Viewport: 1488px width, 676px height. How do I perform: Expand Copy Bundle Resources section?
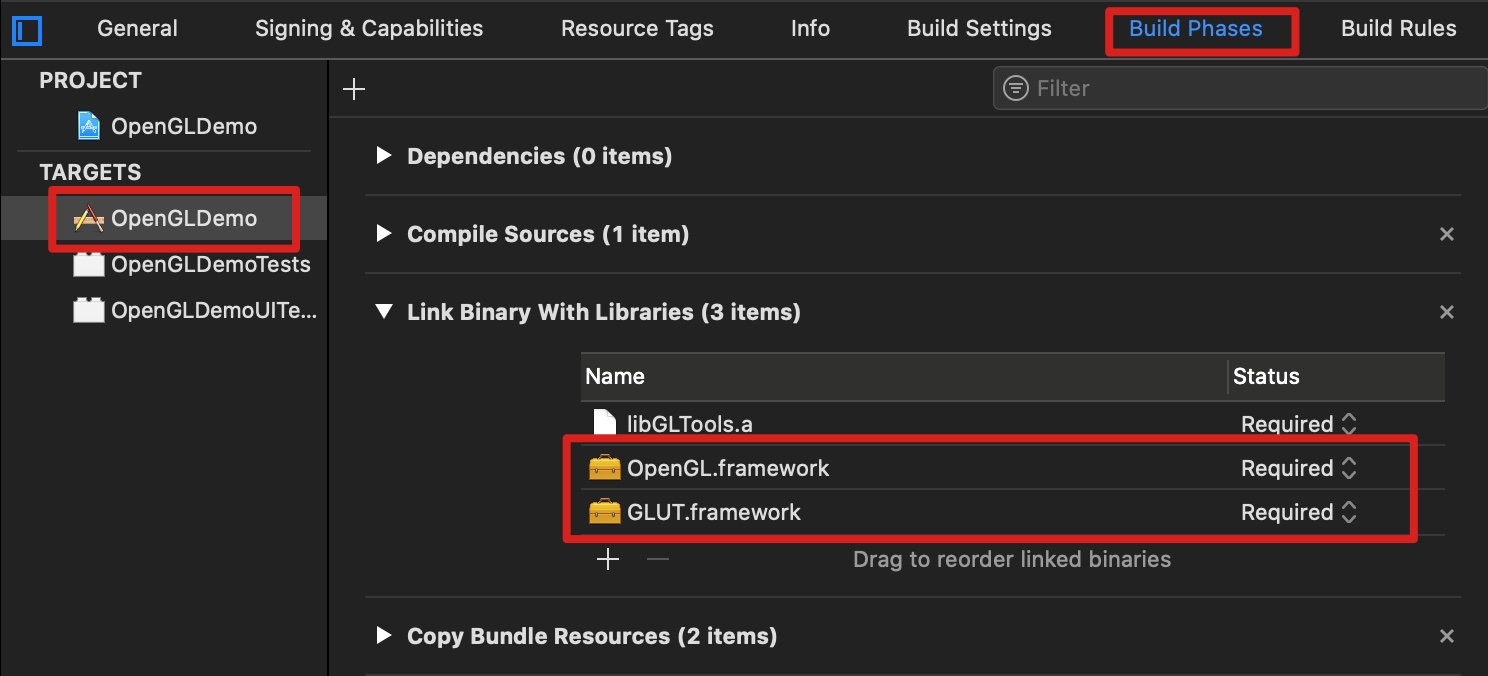pyautogui.click(x=382, y=636)
